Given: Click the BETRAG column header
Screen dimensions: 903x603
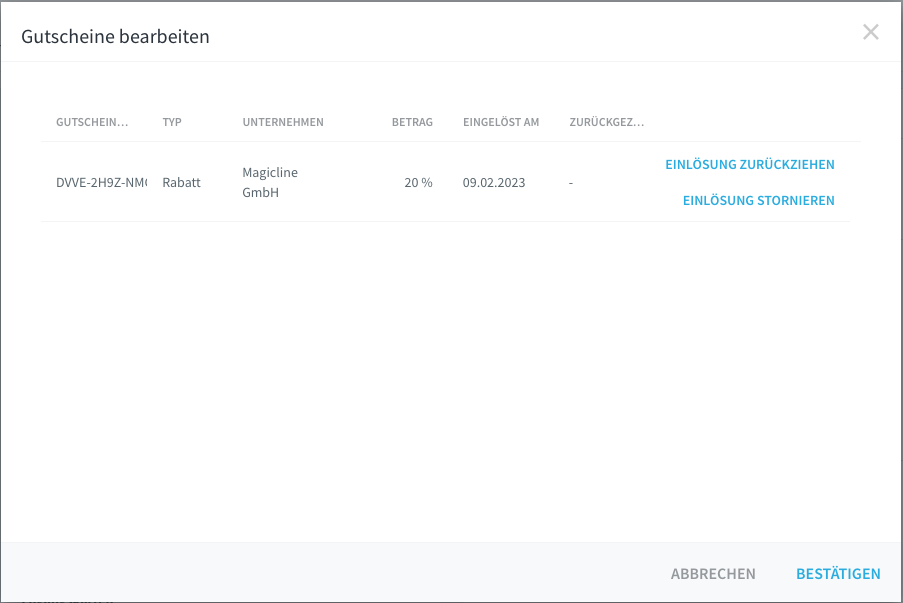Looking at the screenshot, I should [x=412, y=123].
